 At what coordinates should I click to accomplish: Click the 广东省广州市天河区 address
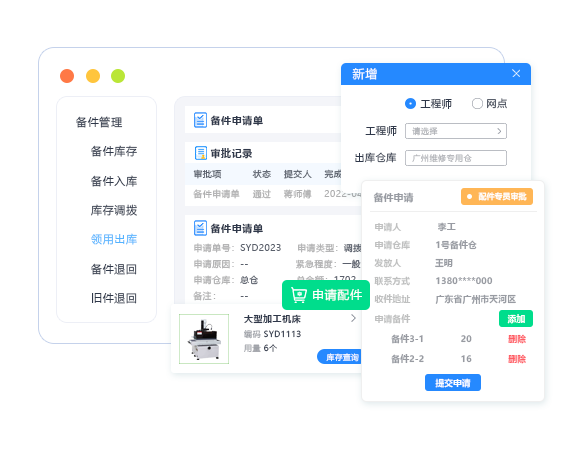coord(476,299)
